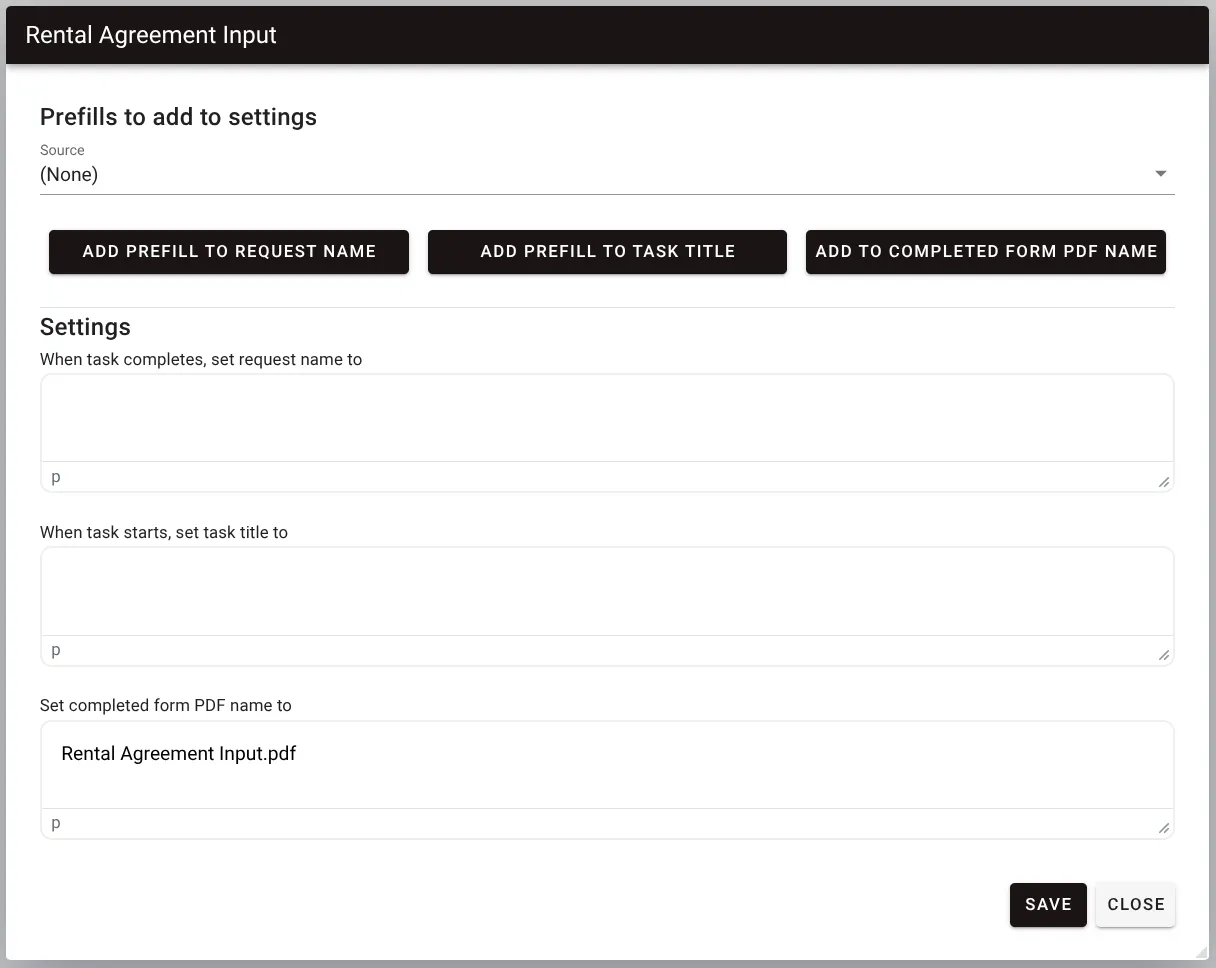The height and width of the screenshot is (968, 1216).
Task: Click Add to Completed Form PDF Name
Action: point(985,252)
